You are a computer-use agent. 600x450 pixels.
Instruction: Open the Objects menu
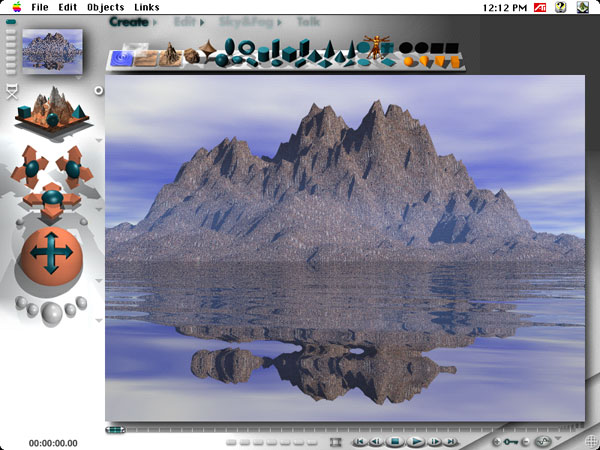pyautogui.click(x=106, y=7)
